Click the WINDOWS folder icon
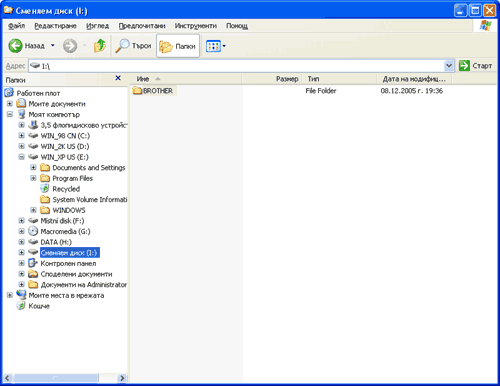The width and height of the screenshot is (500, 386). pyautogui.click(x=45, y=210)
